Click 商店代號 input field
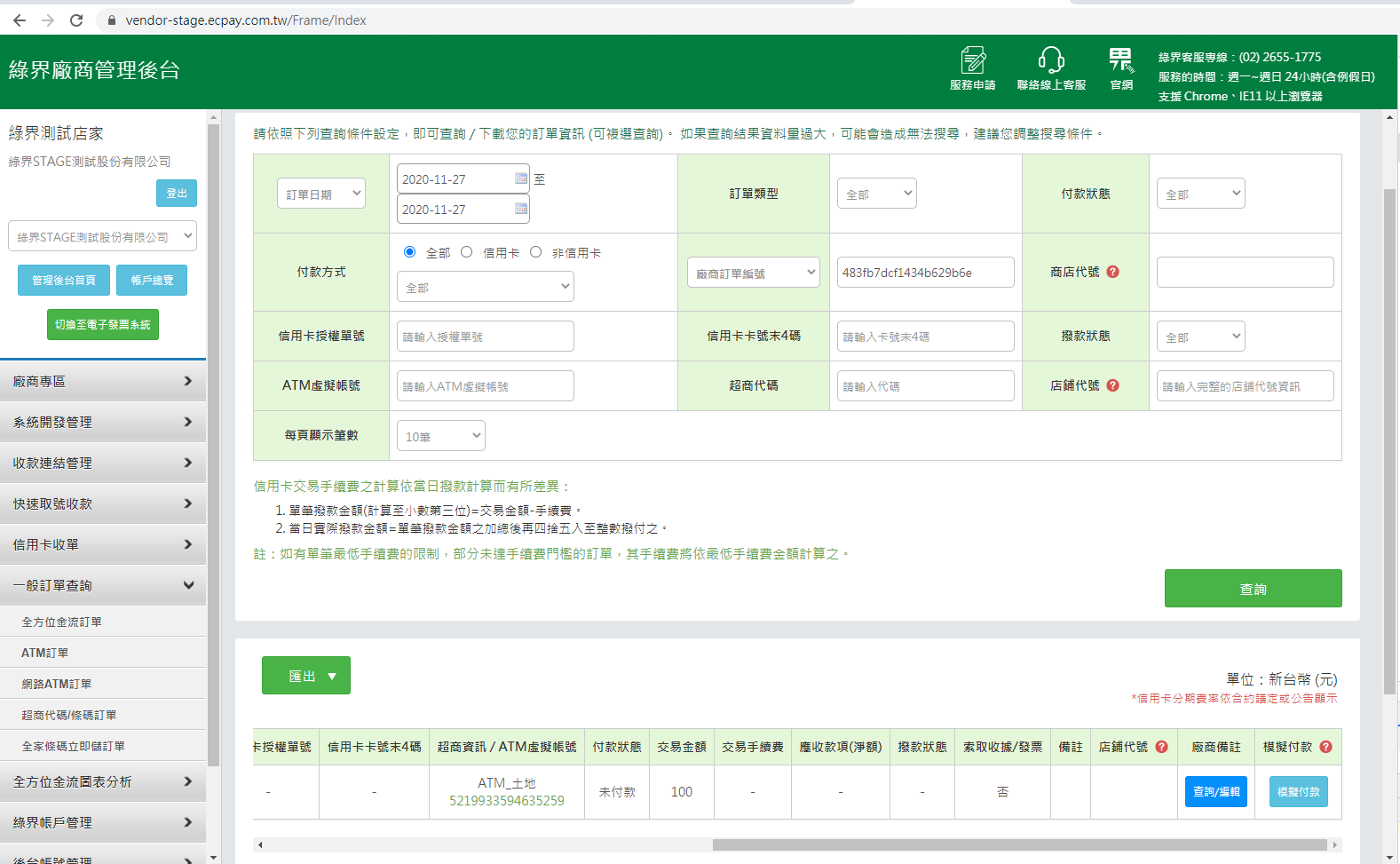 click(x=1245, y=273)
